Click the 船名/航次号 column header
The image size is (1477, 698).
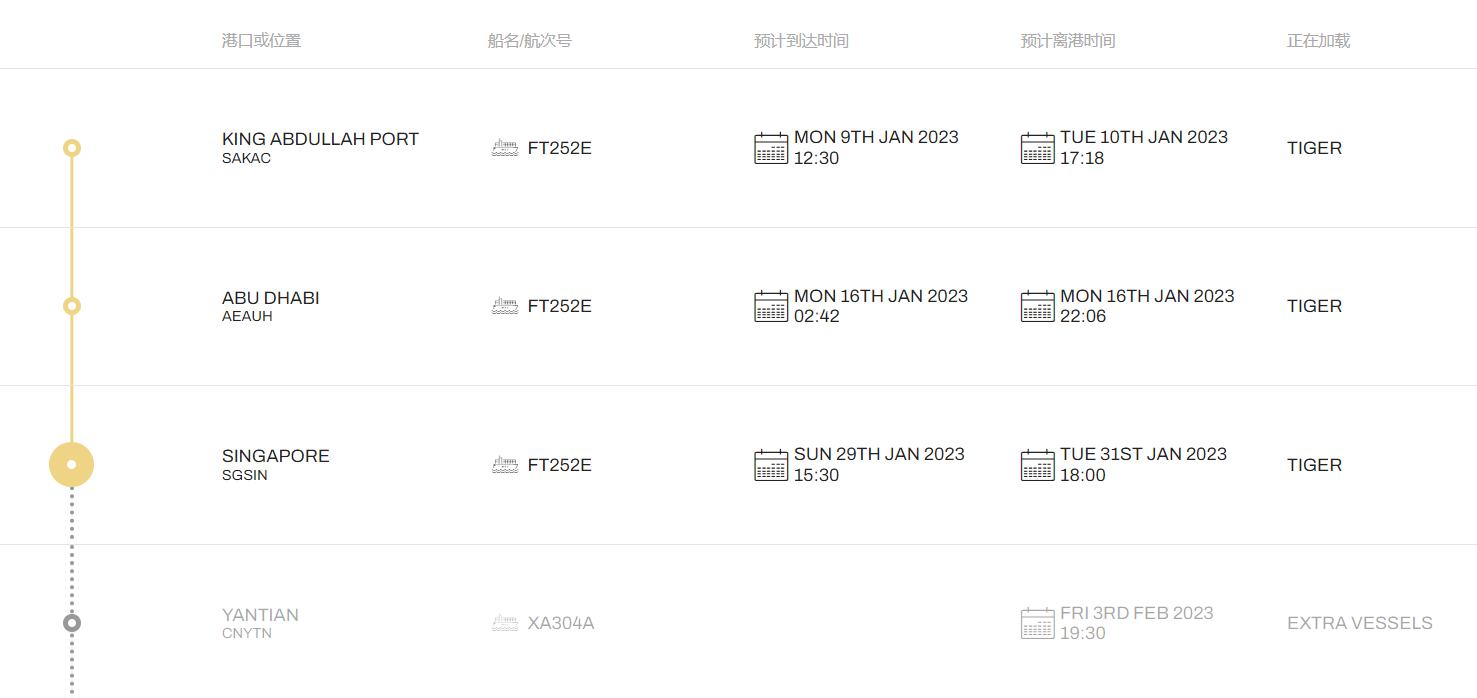coord(530,41)
